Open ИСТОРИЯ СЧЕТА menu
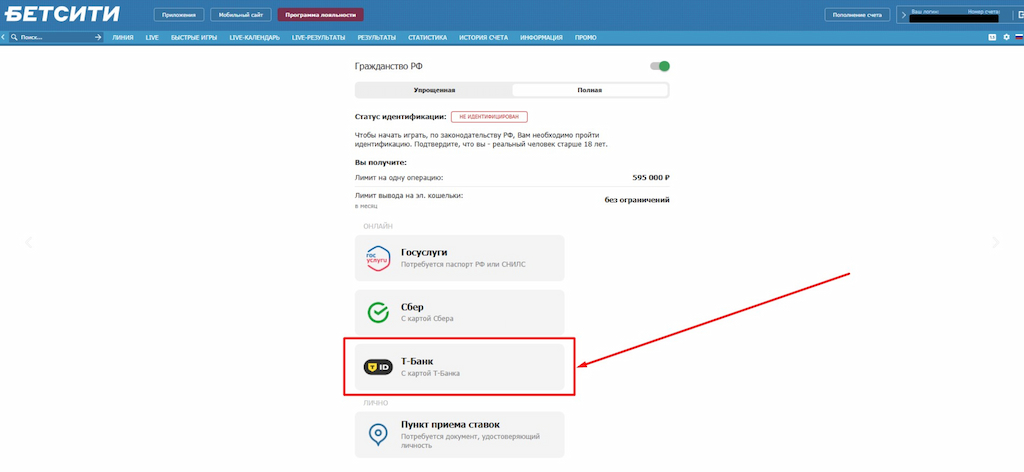The width and height of the screenshot is (1024, 472). (x=483, y=38)
